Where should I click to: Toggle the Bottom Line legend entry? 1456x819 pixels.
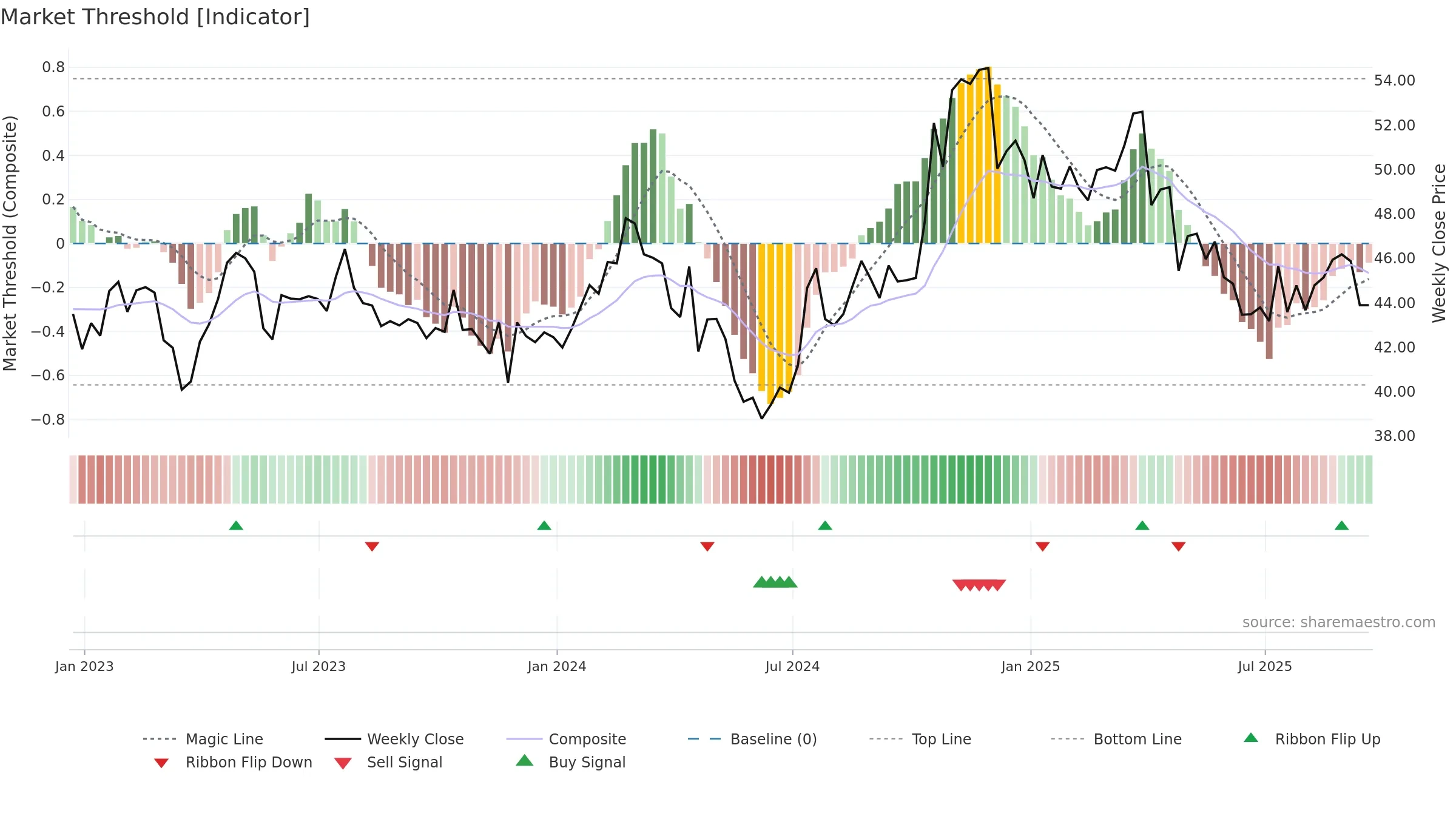click(1116, 739)
